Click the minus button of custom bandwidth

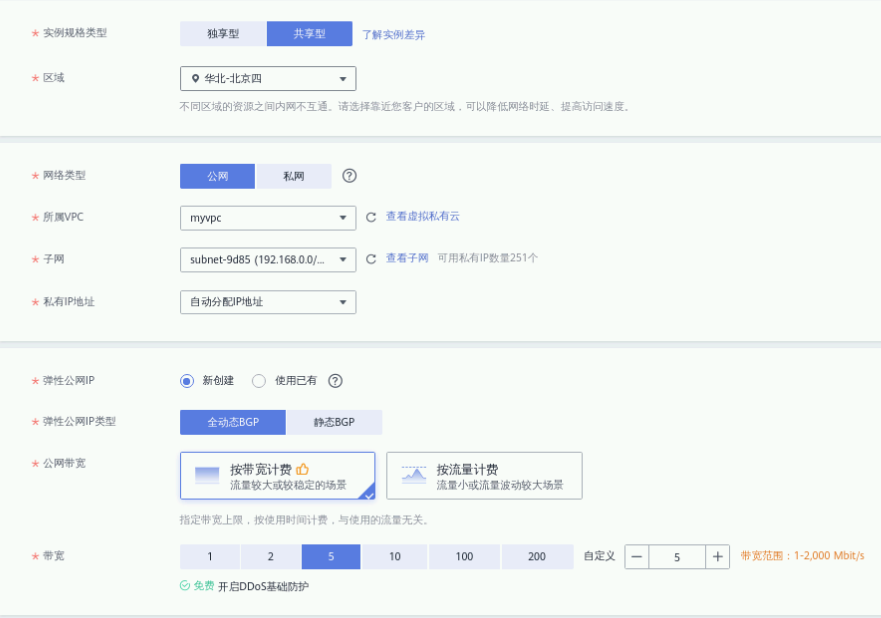pyautogui.click(x=637, y=557)
